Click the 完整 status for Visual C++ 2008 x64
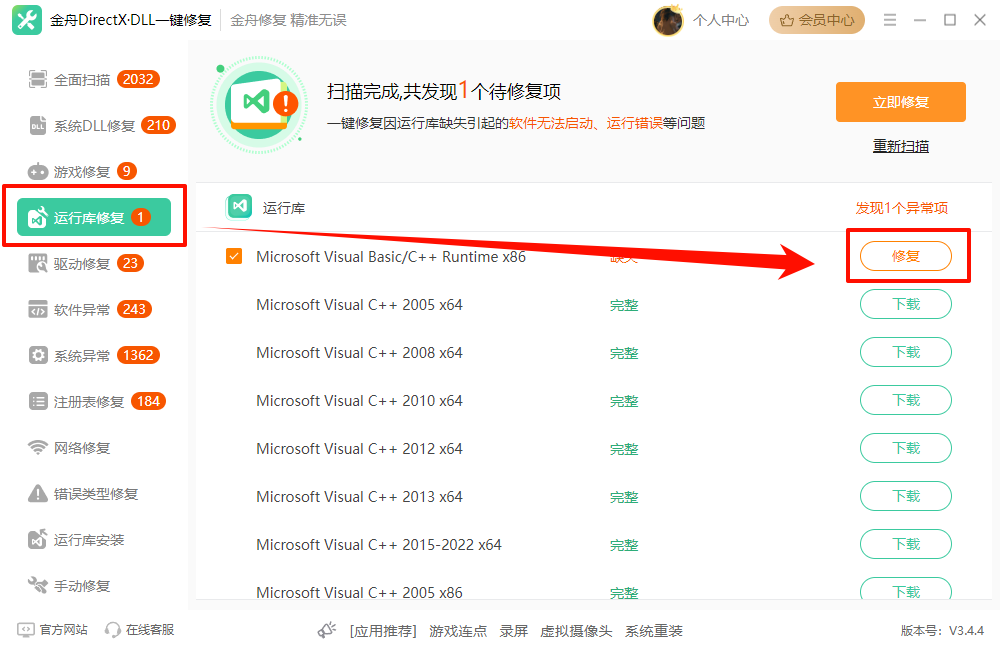1000x650 pixels. [x=624, y=353]
